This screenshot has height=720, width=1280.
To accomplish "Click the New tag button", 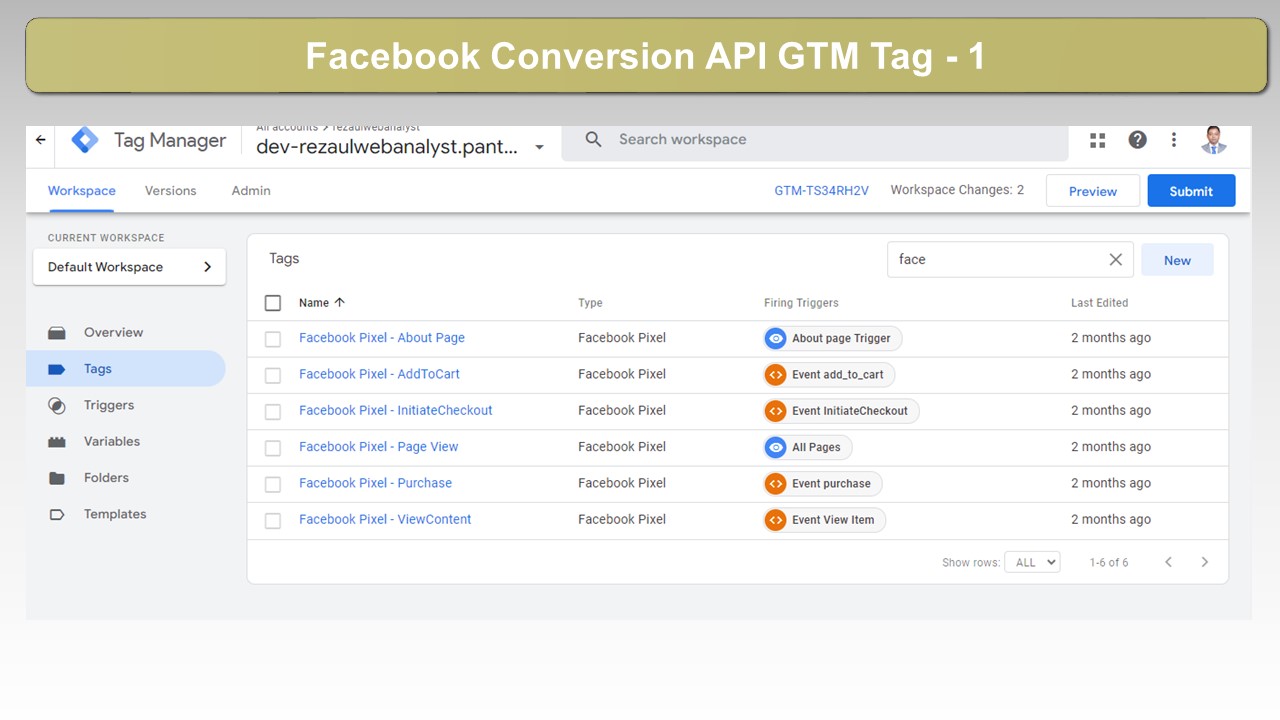I will 1177,260.
